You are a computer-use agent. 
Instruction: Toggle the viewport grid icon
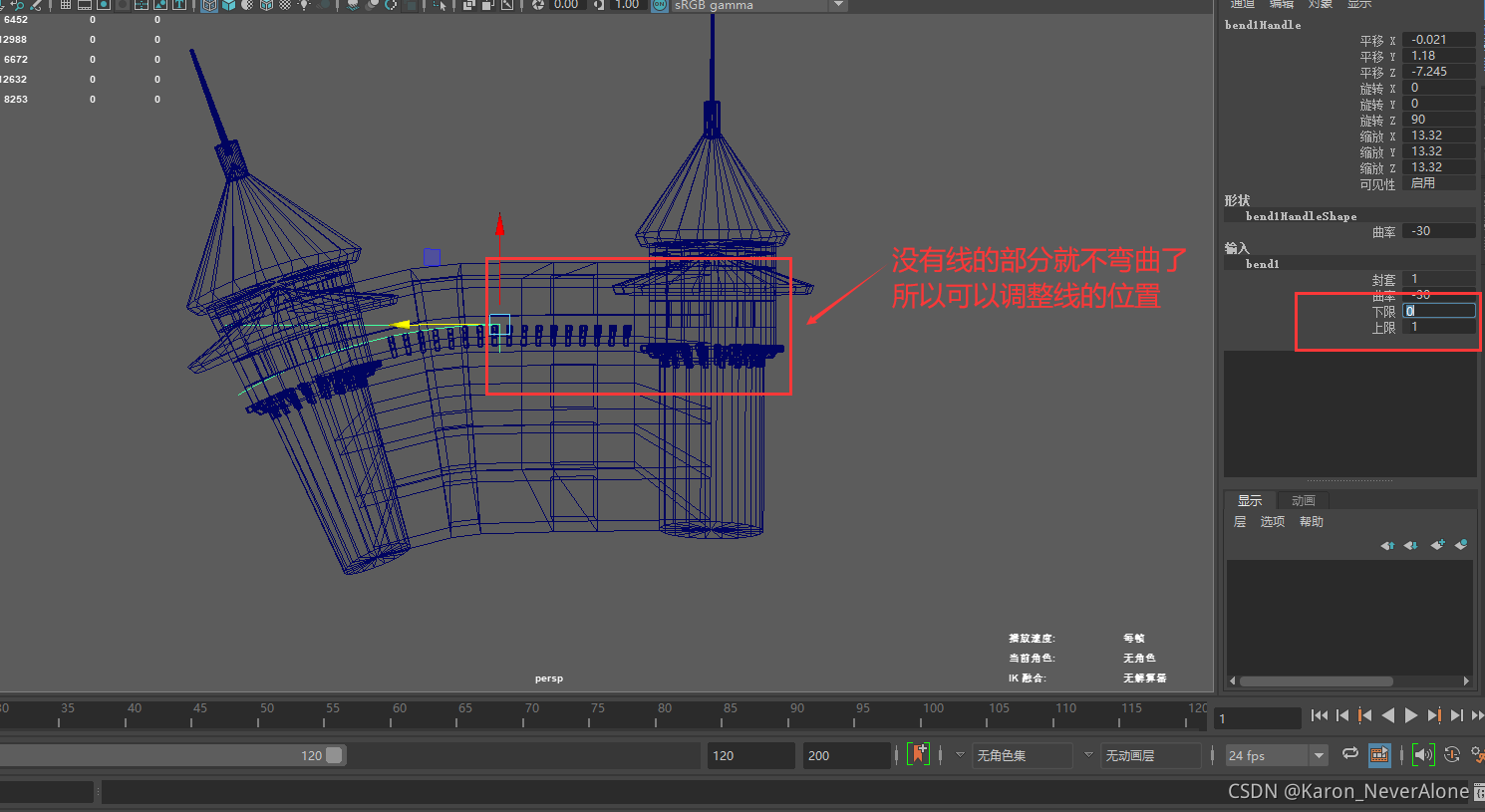pos(65,5)
